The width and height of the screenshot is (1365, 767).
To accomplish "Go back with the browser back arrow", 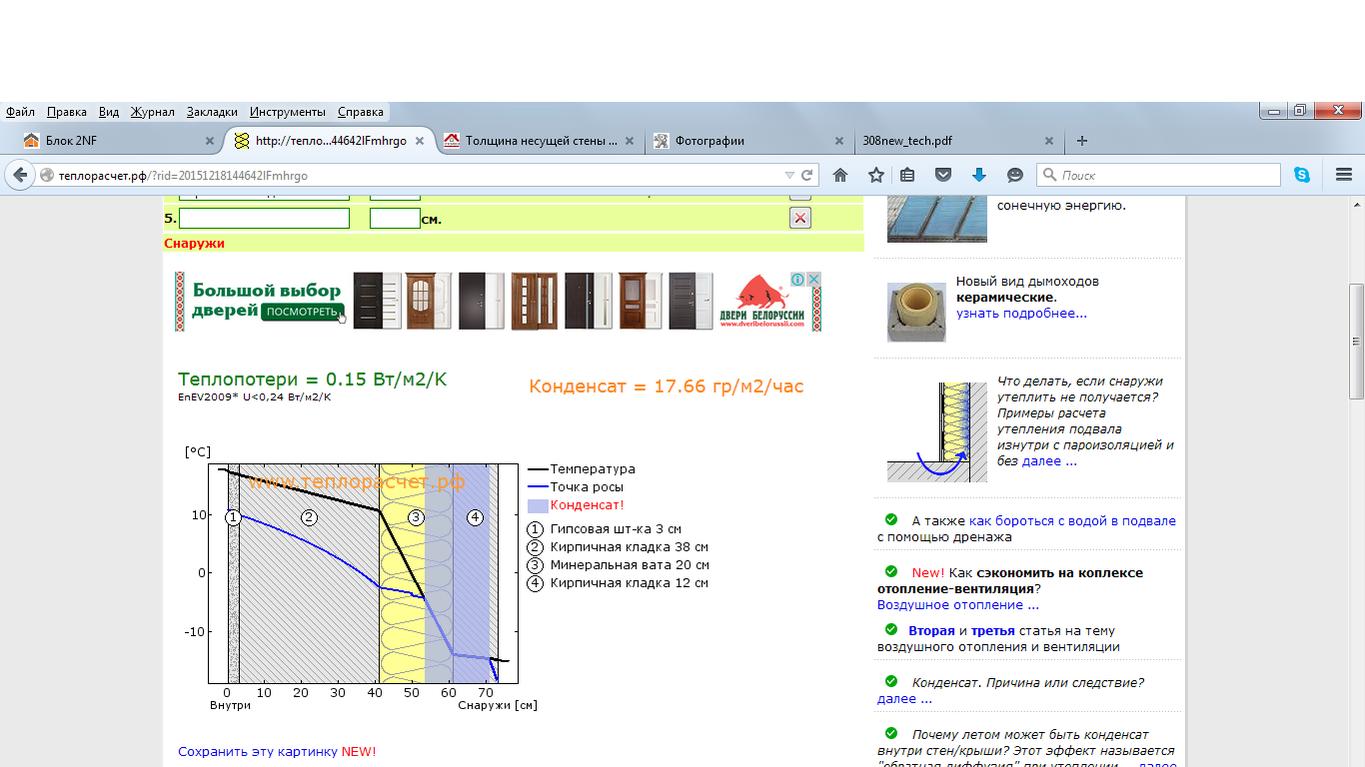I will pyautogui.click(x=20, y=175).
